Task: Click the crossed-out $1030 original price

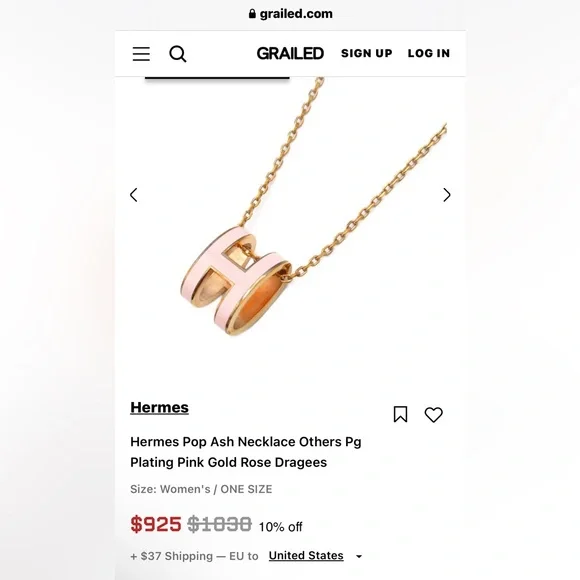Action: coord(219,524)
